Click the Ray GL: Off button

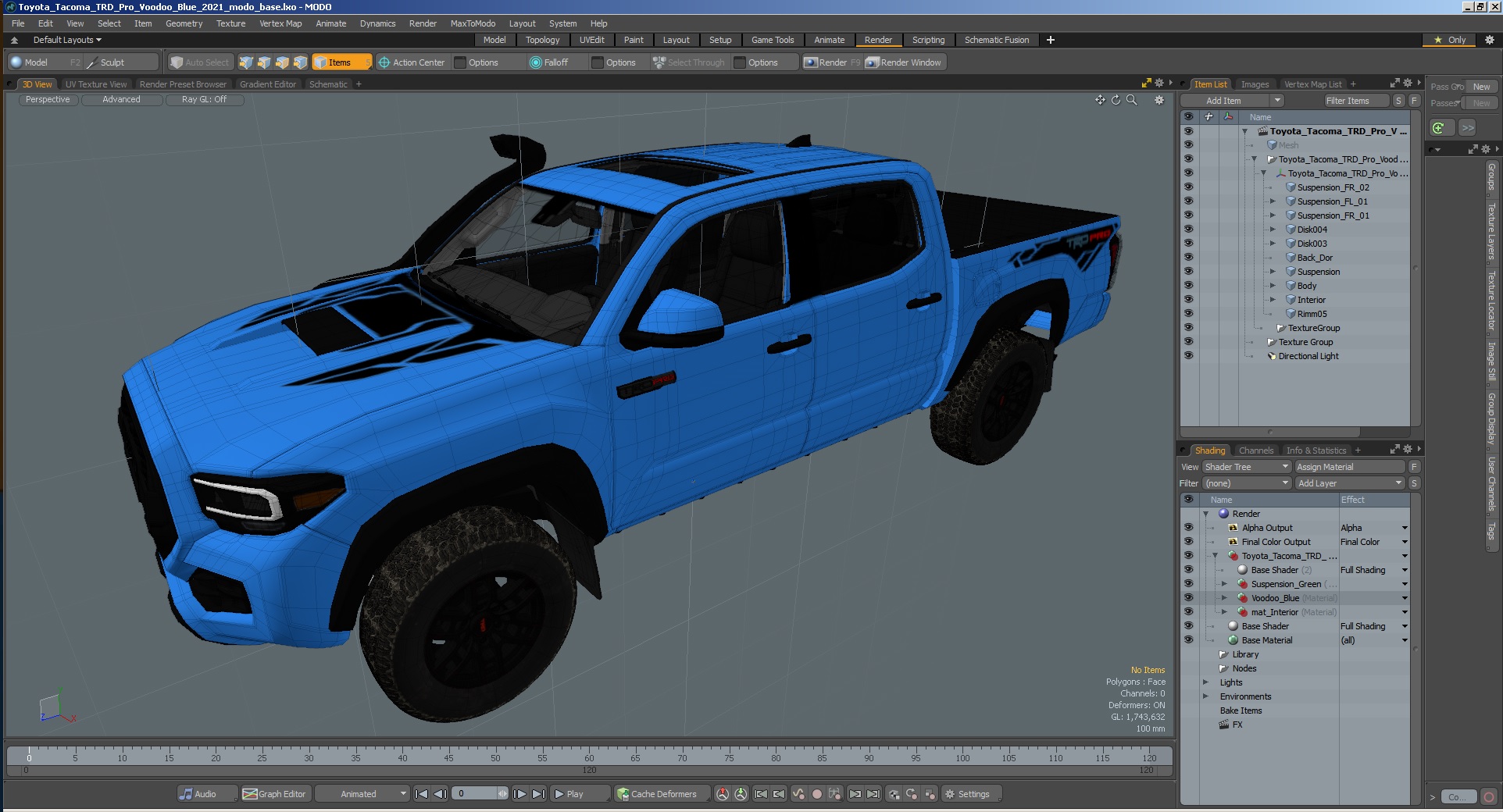click(x=204, y=100)
